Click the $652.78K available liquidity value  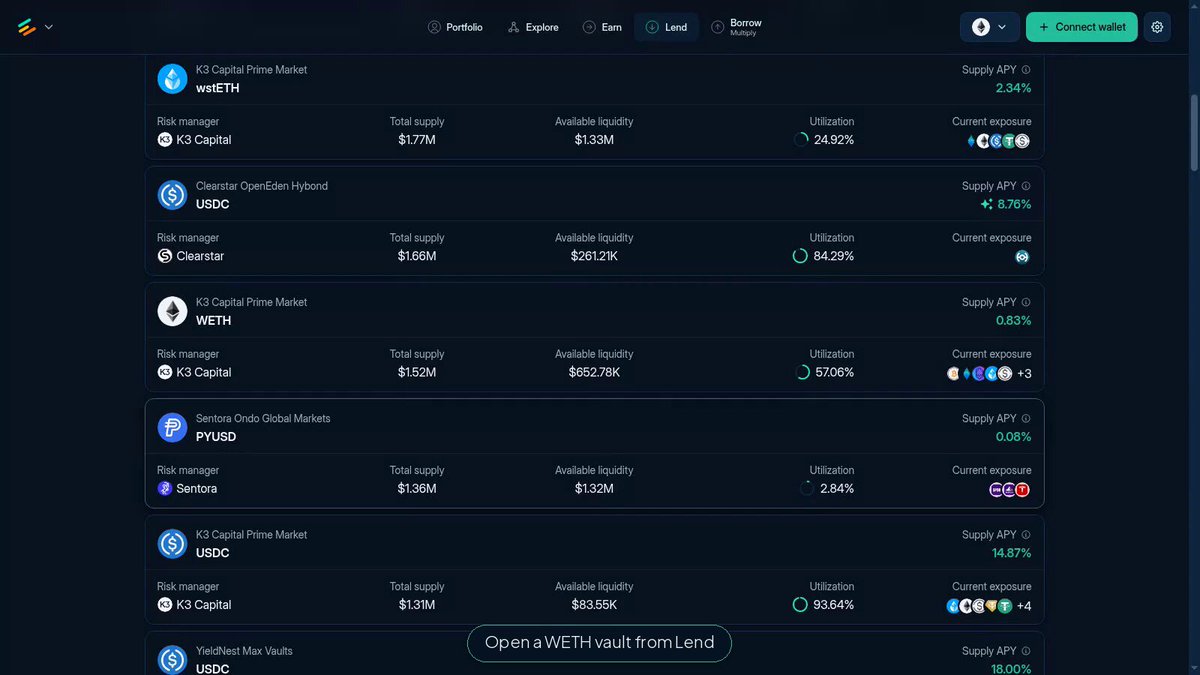coord(594,372)
